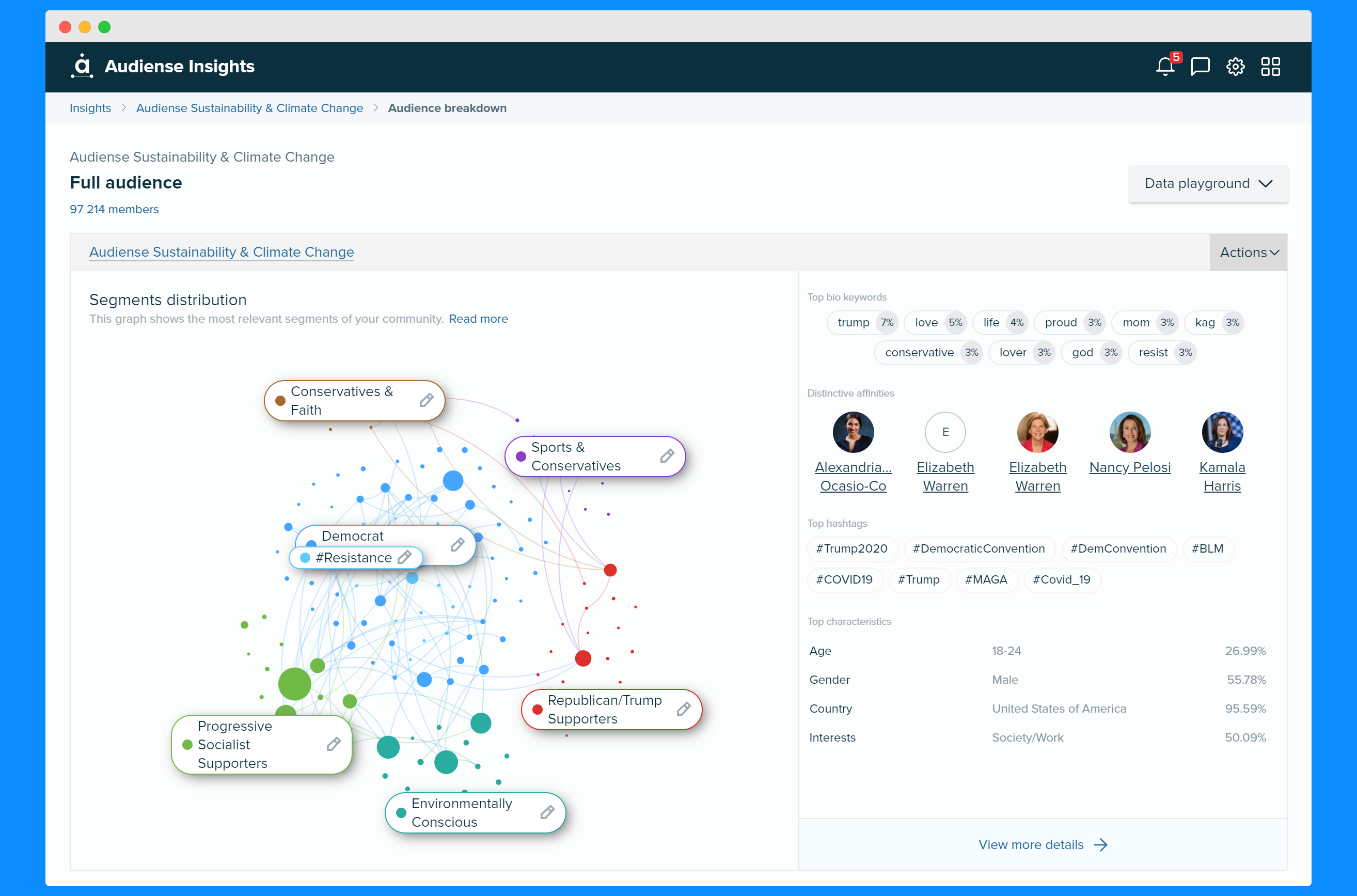Expand the Data playground dropdown
This screenshot has height=896, width=1357.
point(1208,183)
